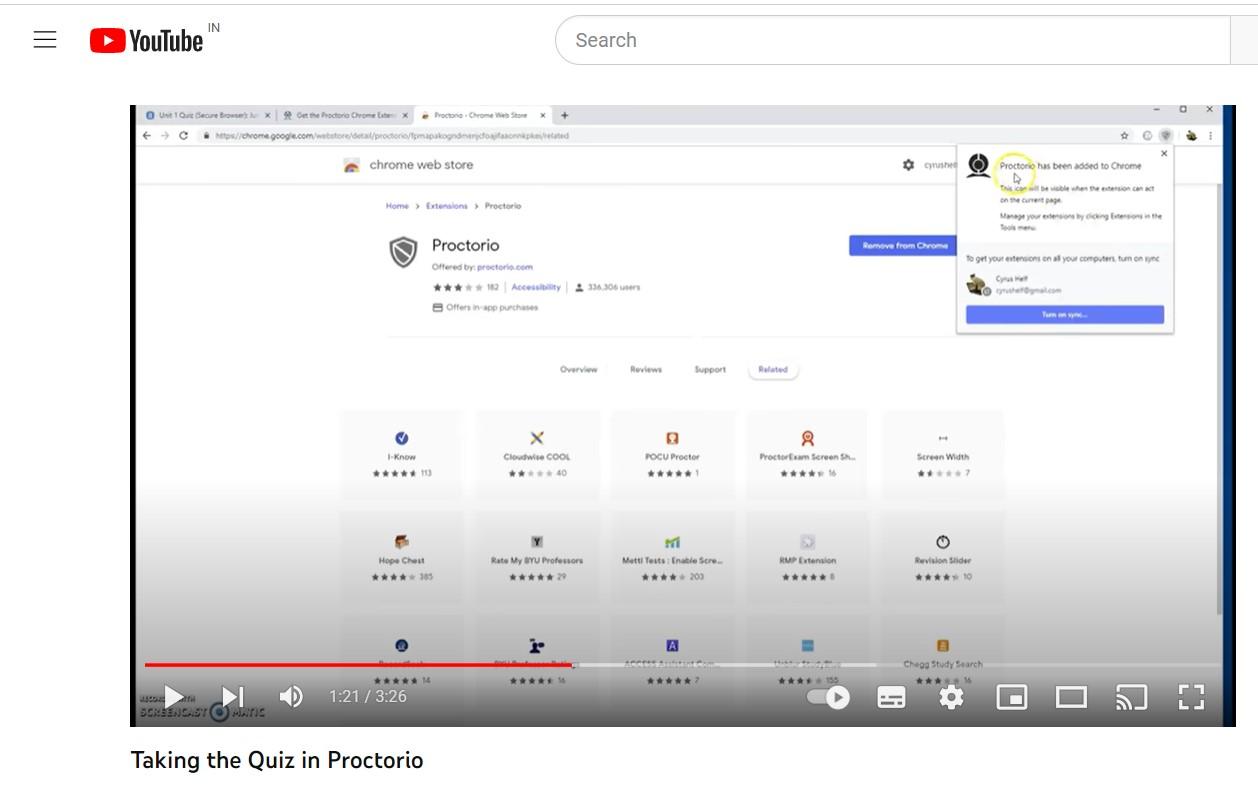Toggle the autoplay switch
This screenshot has width=1258, height=787.
pyautogui.click(x=829, y=697)
